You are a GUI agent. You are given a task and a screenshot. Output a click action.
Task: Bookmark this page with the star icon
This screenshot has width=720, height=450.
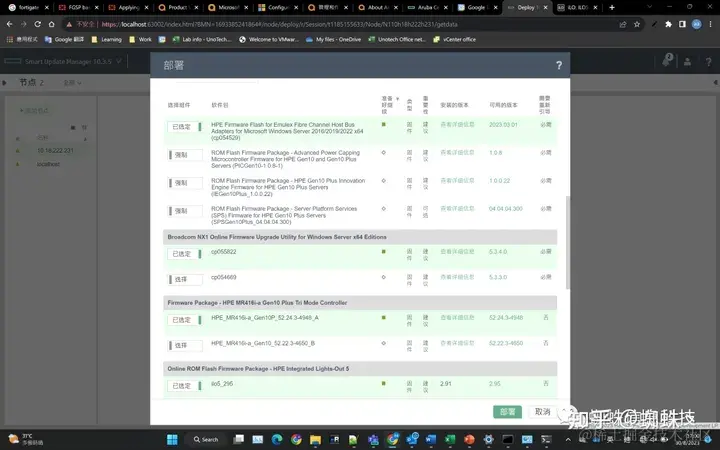[637, 24]
